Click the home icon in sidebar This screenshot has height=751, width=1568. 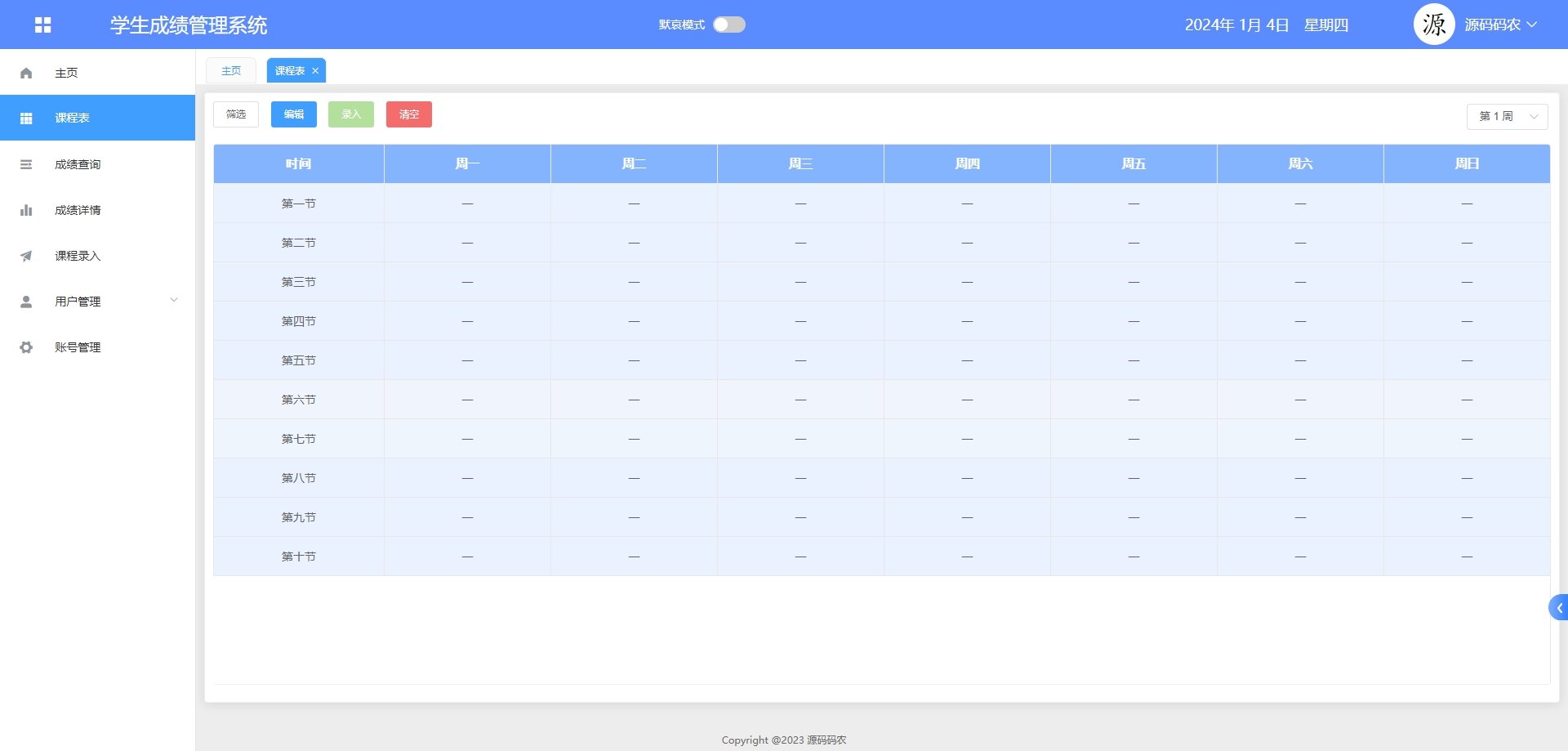click(x=26, y=73)
